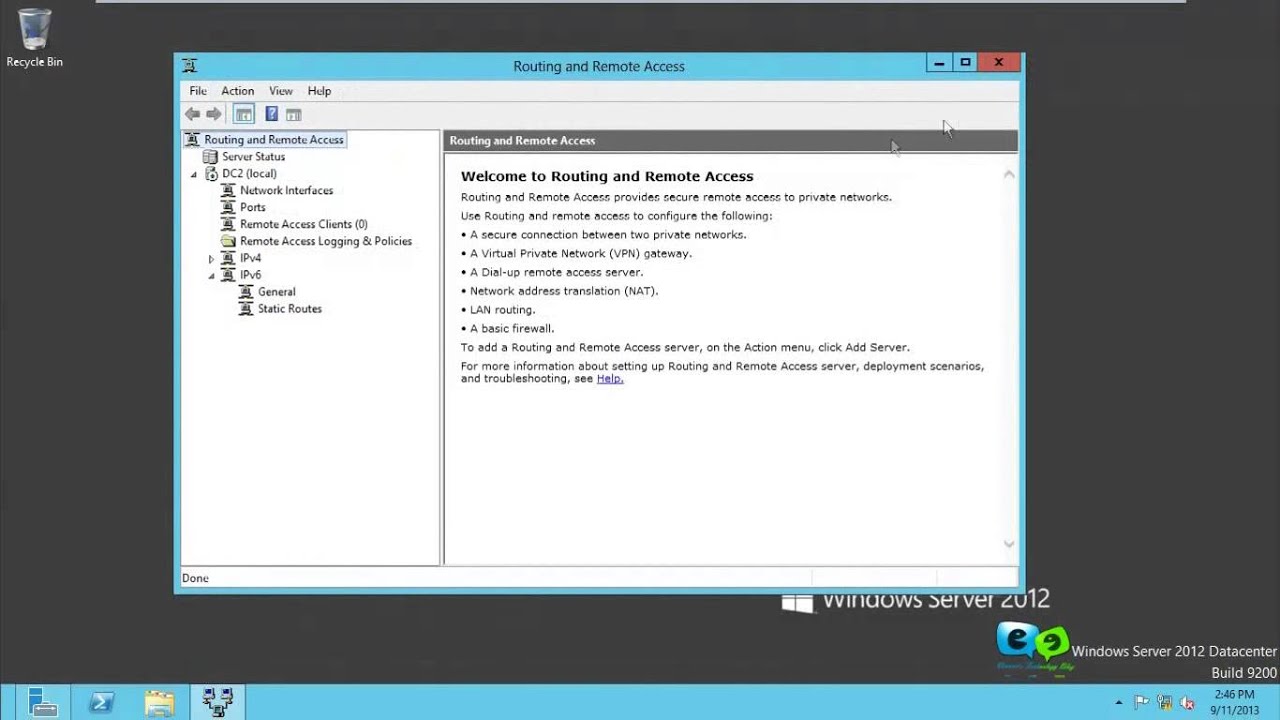Screen dimensions: 1280x720
Task: Click the Back arrow in the toolbar
Action: (x=192, y=114)
